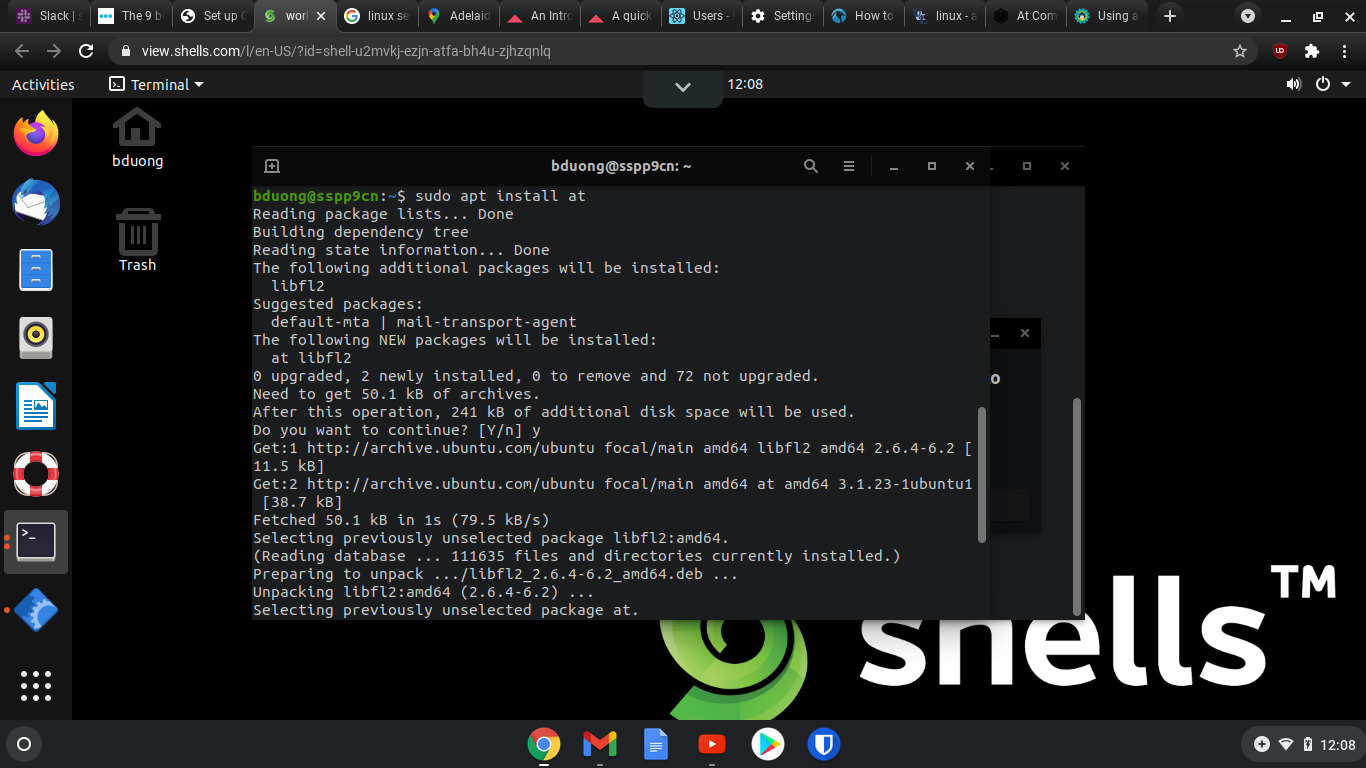The height and width of the screenshot is (768, 1366).
Task: Reload the page in Chrome
Action: (86, 51)
